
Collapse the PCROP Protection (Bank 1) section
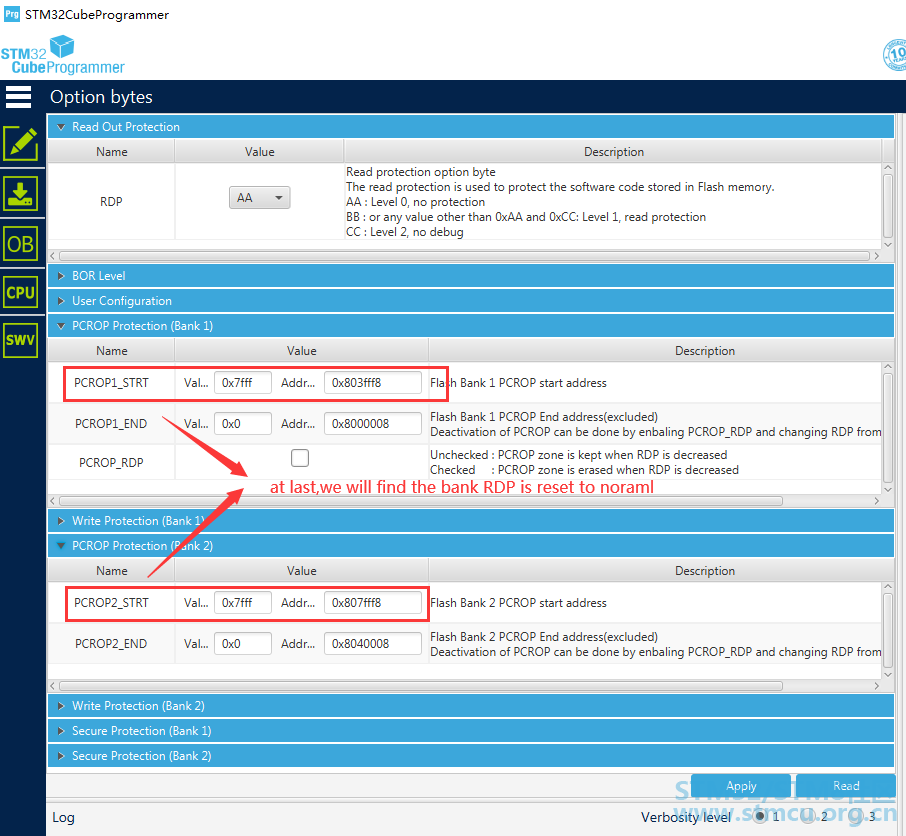tap(470, 325)
